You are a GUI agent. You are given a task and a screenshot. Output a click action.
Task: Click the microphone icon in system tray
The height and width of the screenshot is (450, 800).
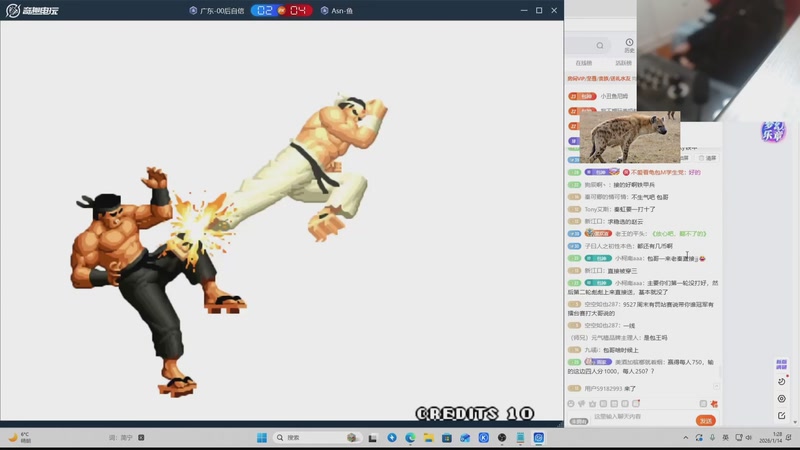712,437
